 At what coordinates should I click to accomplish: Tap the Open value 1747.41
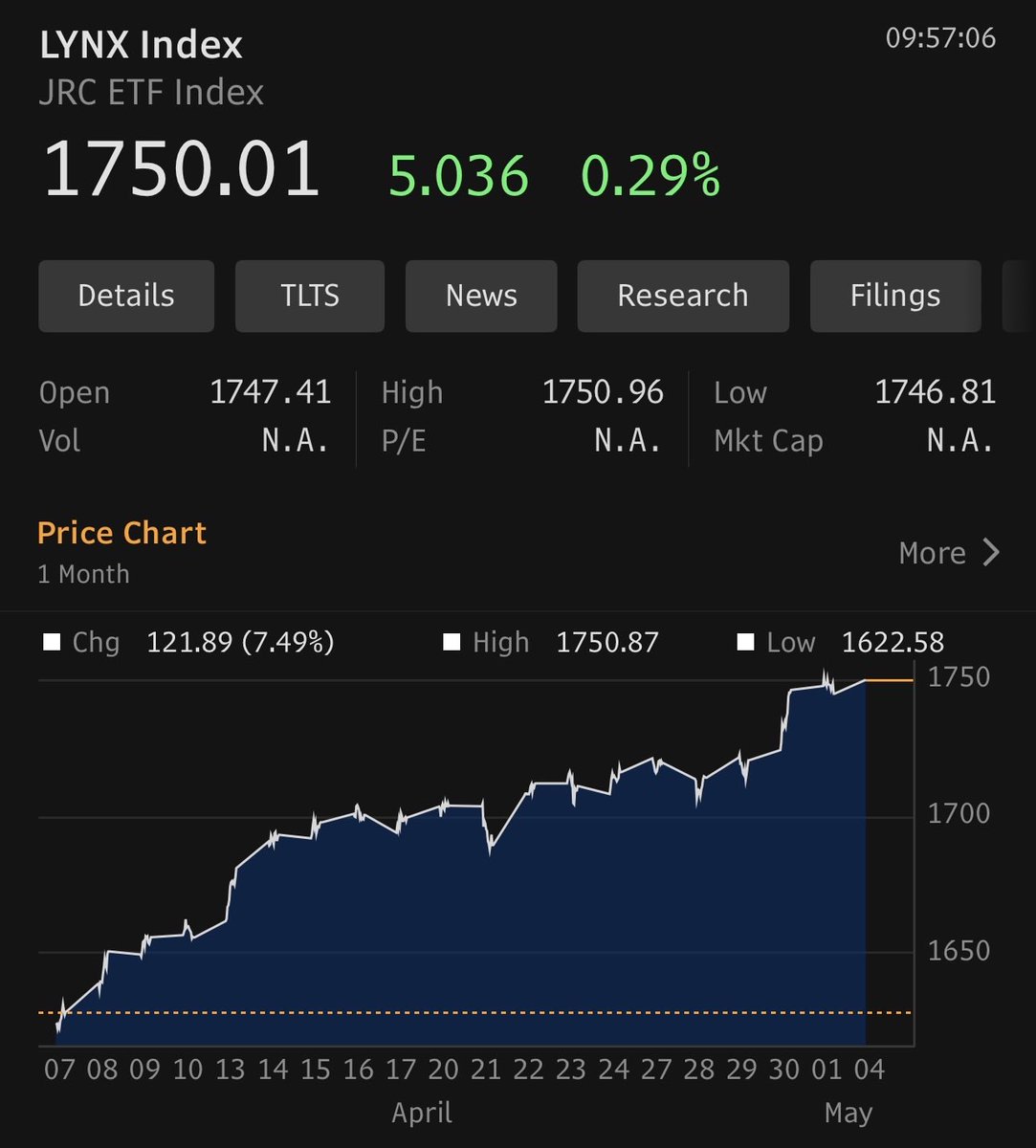coord(271,392)
